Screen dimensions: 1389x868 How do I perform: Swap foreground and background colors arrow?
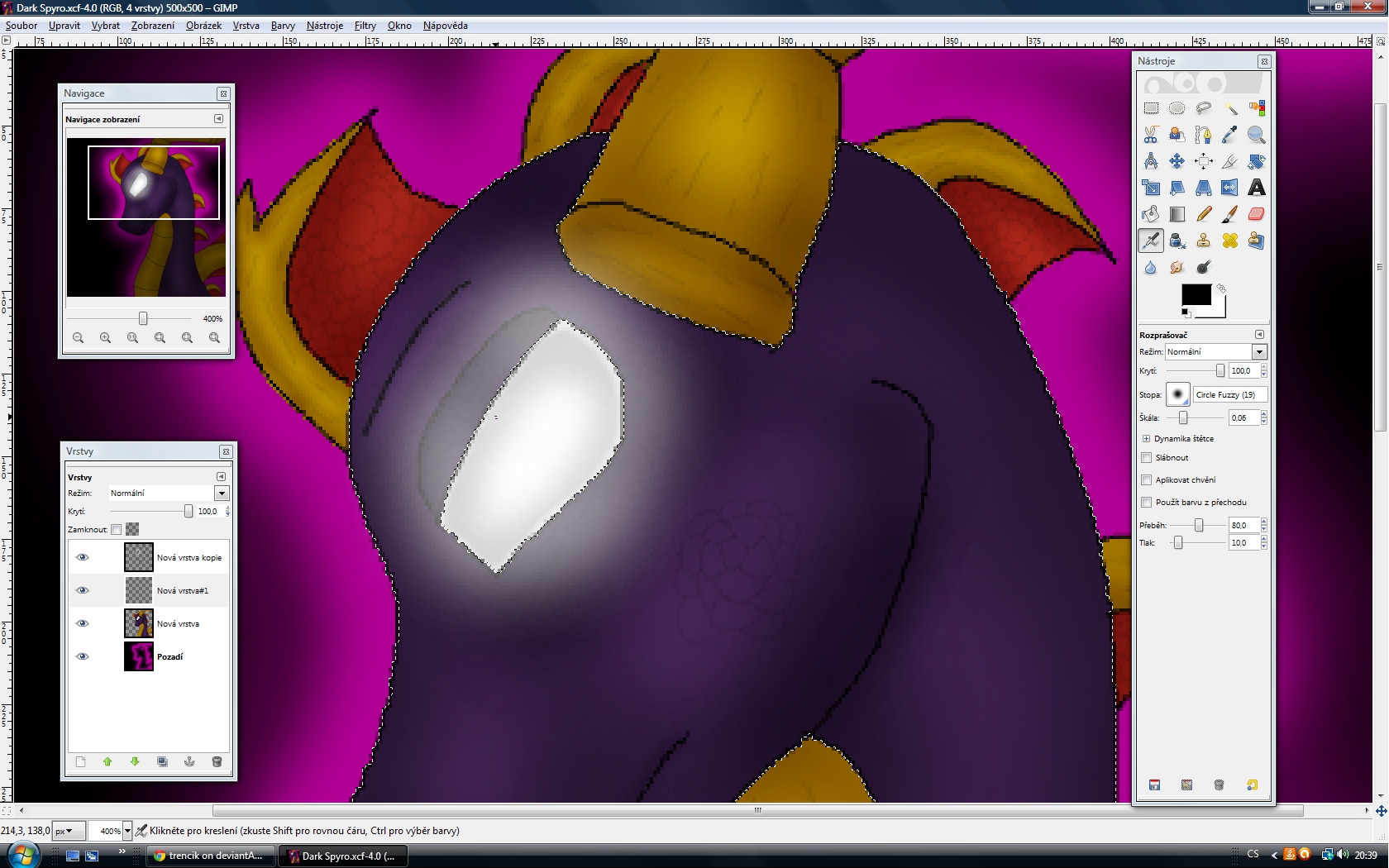click(x=1221, y=289)
